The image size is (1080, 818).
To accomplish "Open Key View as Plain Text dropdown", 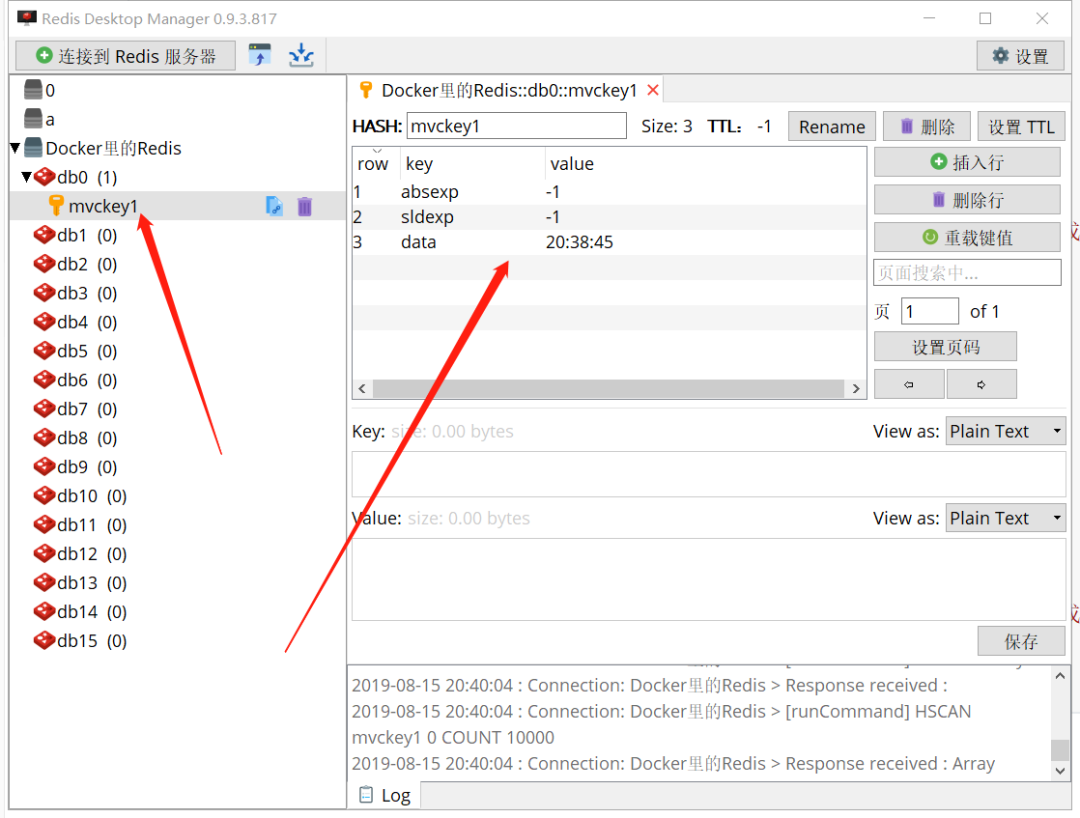I will coord(1005,431).
